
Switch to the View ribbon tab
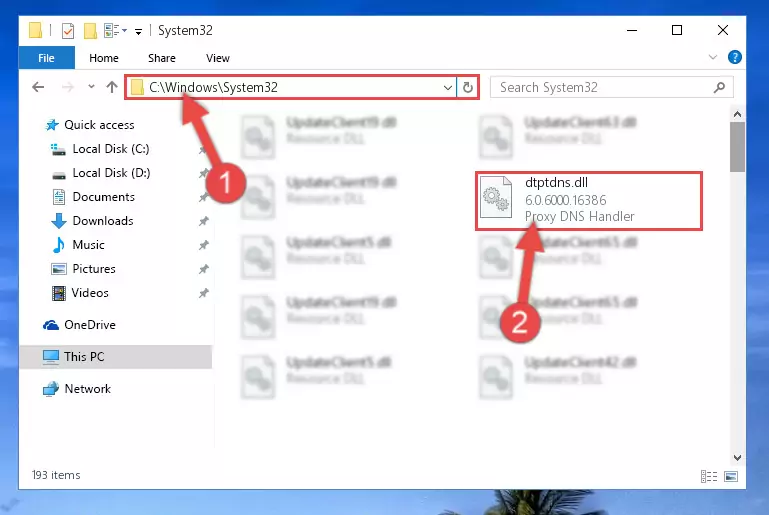tap(218, 58)
